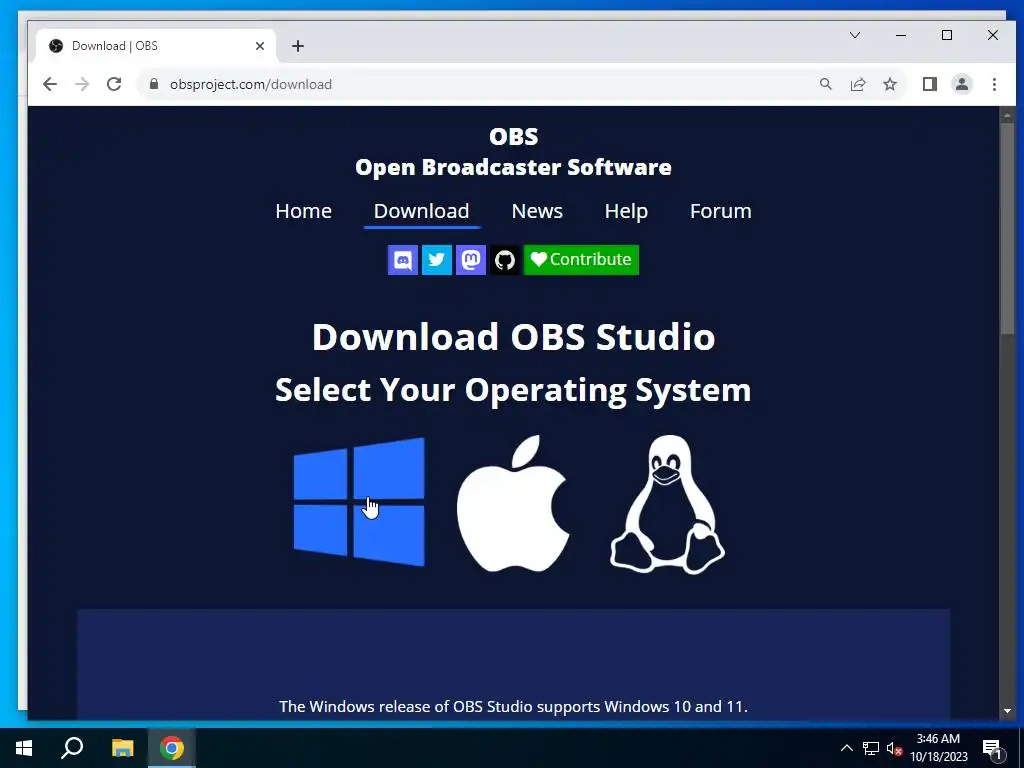Toggle the browser side panel
Image resolution: width=1024 pixels, height=768 pixels.
point(930,84)
